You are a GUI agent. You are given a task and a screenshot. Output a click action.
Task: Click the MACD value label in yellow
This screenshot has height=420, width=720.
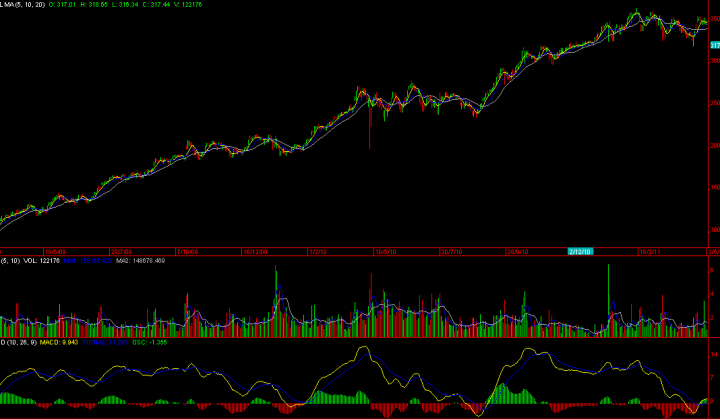tap(60, 342)
